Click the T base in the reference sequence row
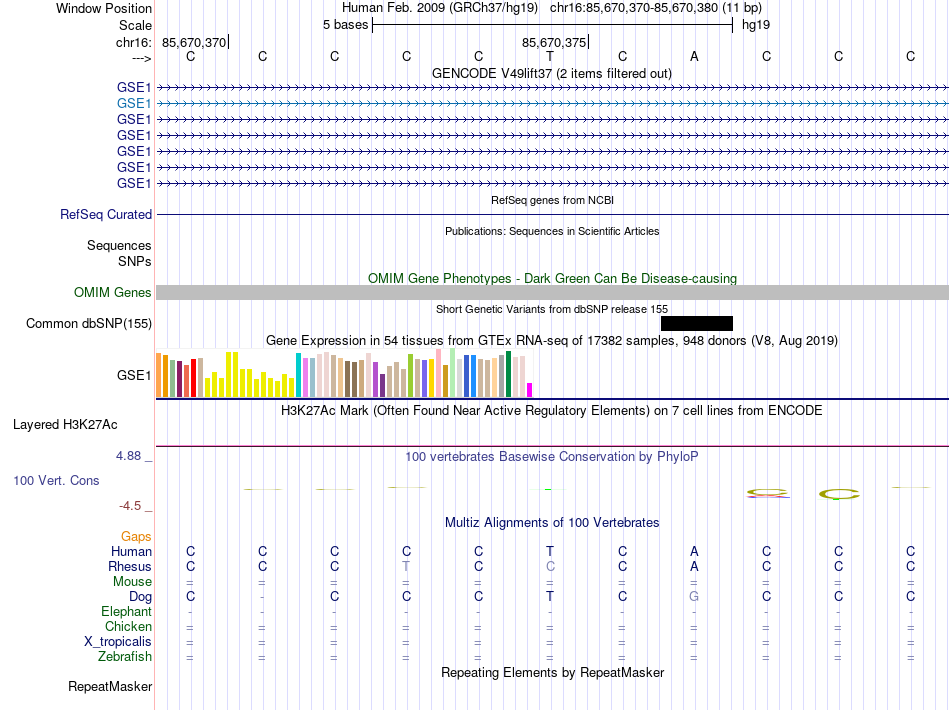 550,56
